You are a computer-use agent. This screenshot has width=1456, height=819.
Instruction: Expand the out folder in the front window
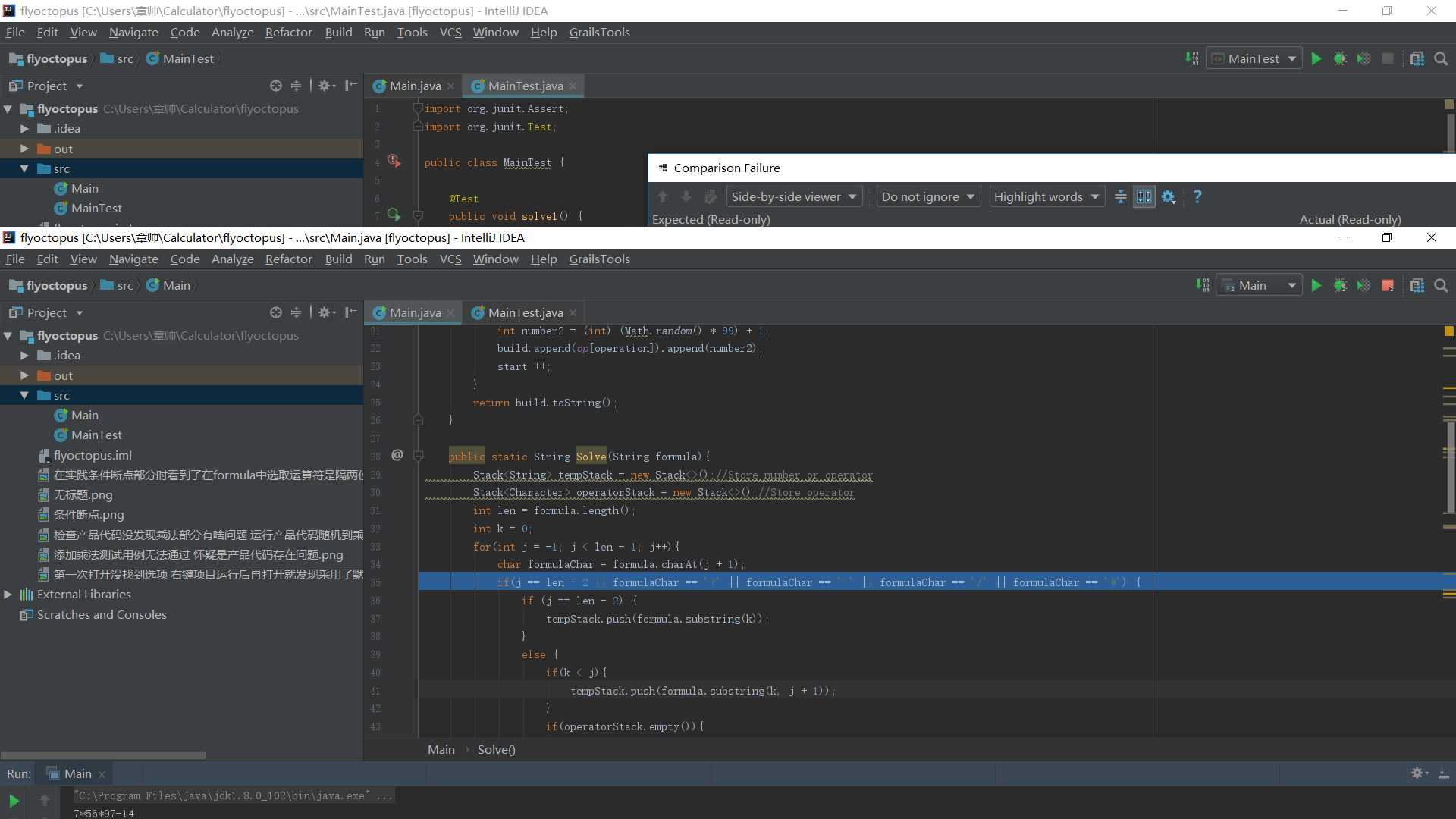point(24,375)
